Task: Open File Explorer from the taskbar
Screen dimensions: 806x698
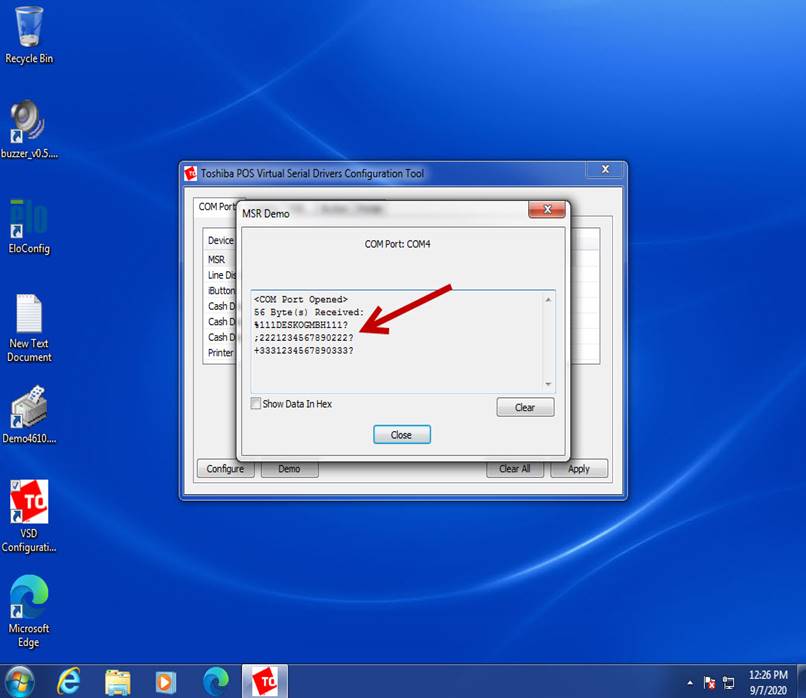Action: (x=118, y=681)
